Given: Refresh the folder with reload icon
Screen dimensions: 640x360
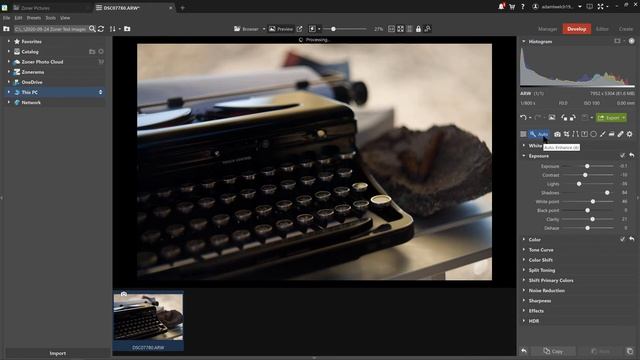Looking at the screenshot, I should [x=101, y=29].
